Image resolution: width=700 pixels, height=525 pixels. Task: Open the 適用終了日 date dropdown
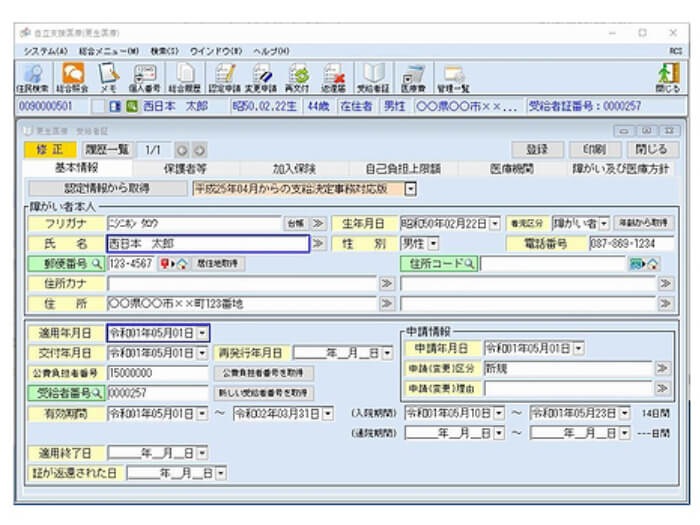click(202, 453)
